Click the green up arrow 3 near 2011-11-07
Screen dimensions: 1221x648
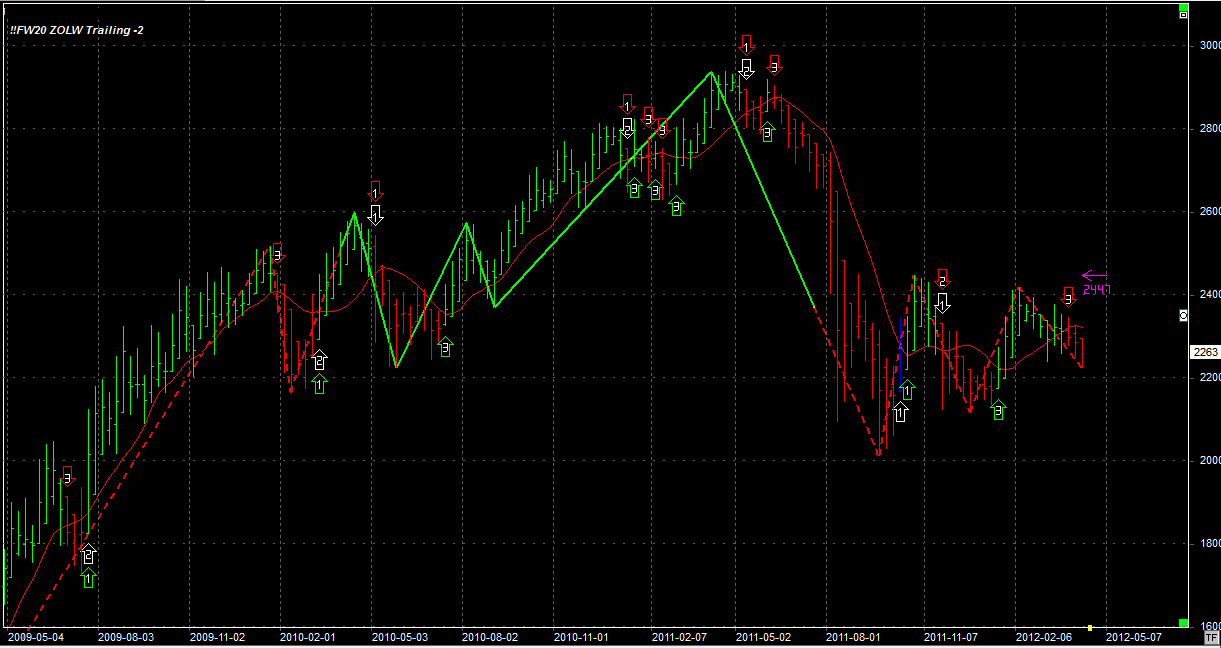998,409
